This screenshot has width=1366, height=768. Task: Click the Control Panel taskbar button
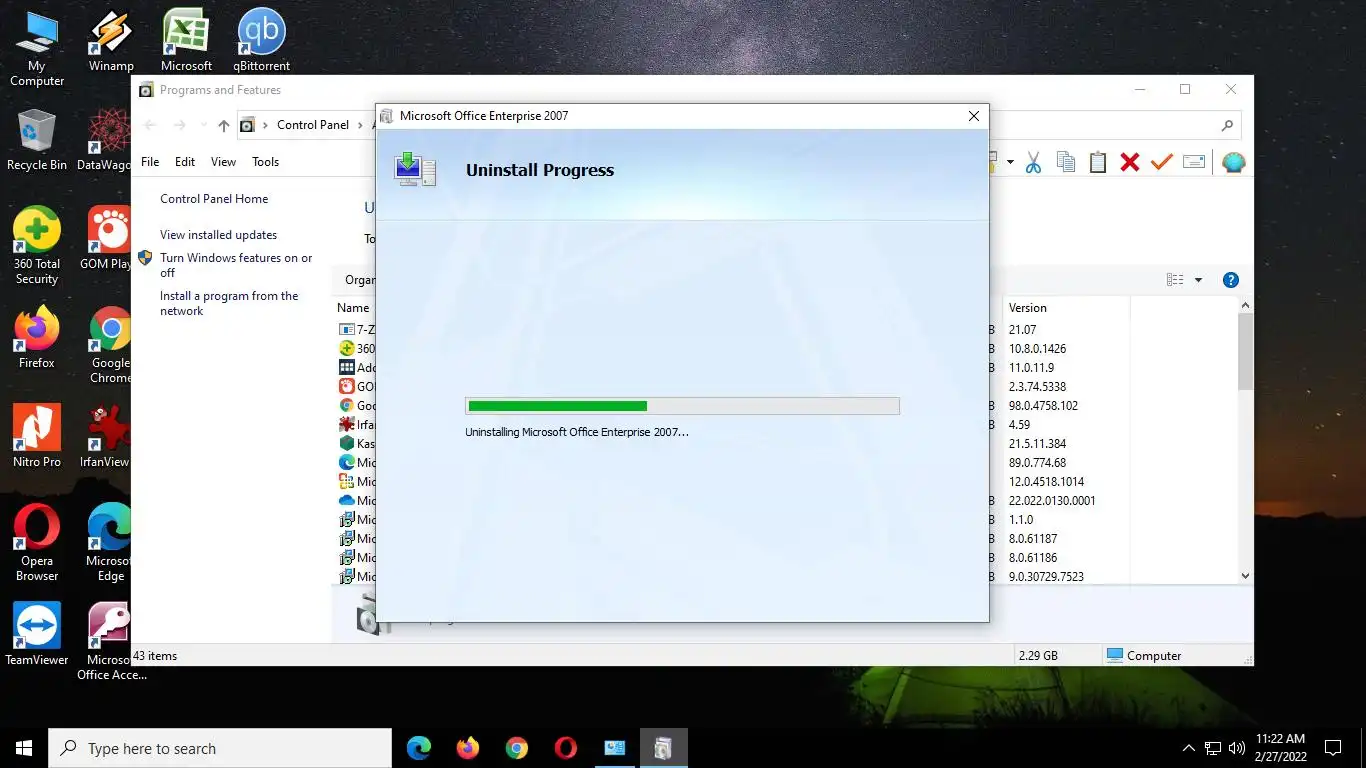pyautogui.click(x=614, y=748)
